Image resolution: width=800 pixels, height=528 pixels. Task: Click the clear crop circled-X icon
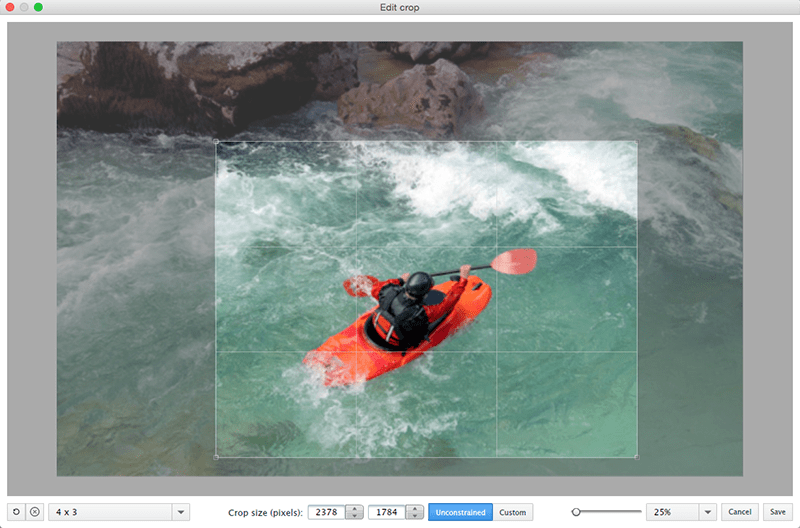[x=35, y=512]
